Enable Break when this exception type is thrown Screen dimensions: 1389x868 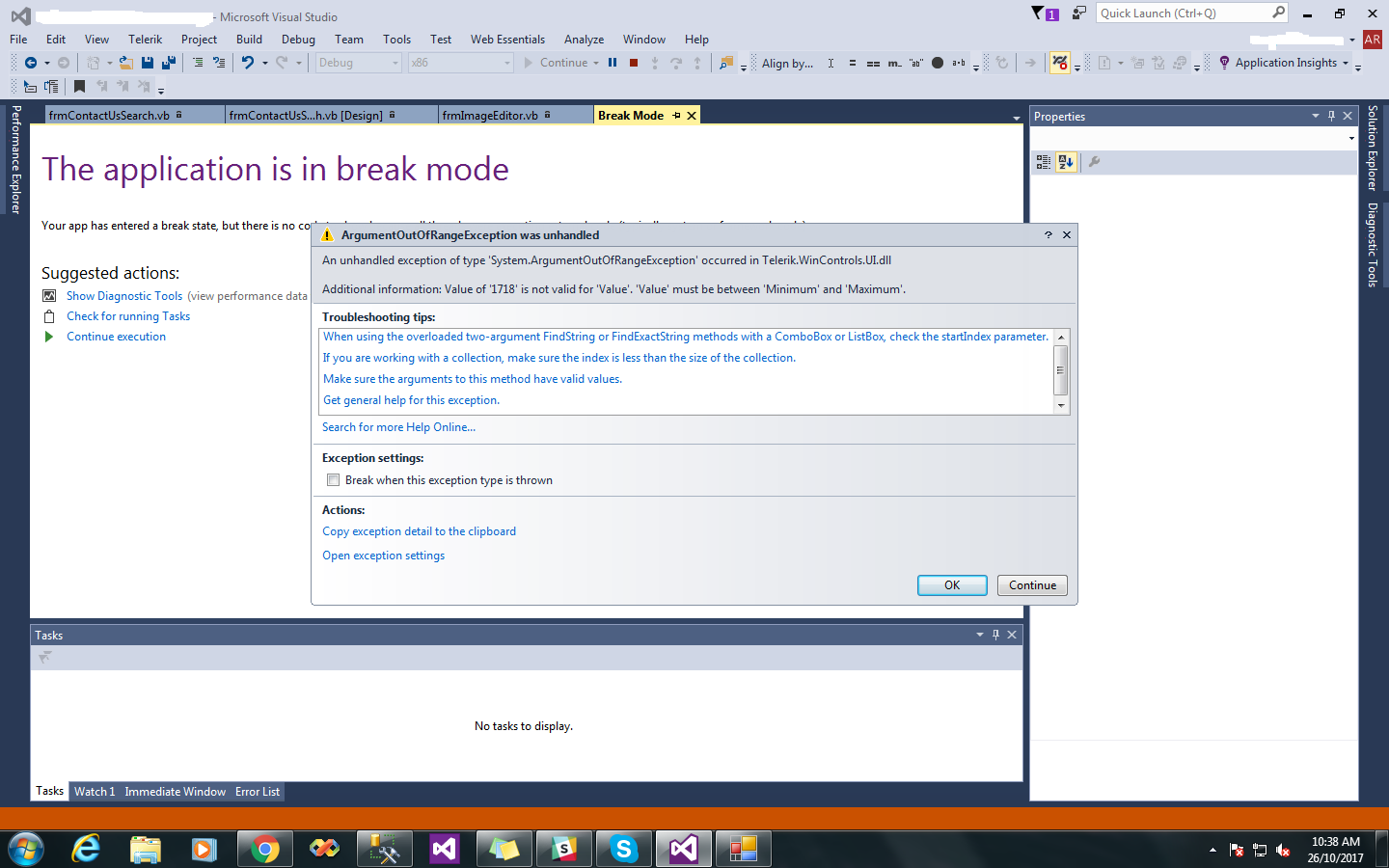click(333, 480)
